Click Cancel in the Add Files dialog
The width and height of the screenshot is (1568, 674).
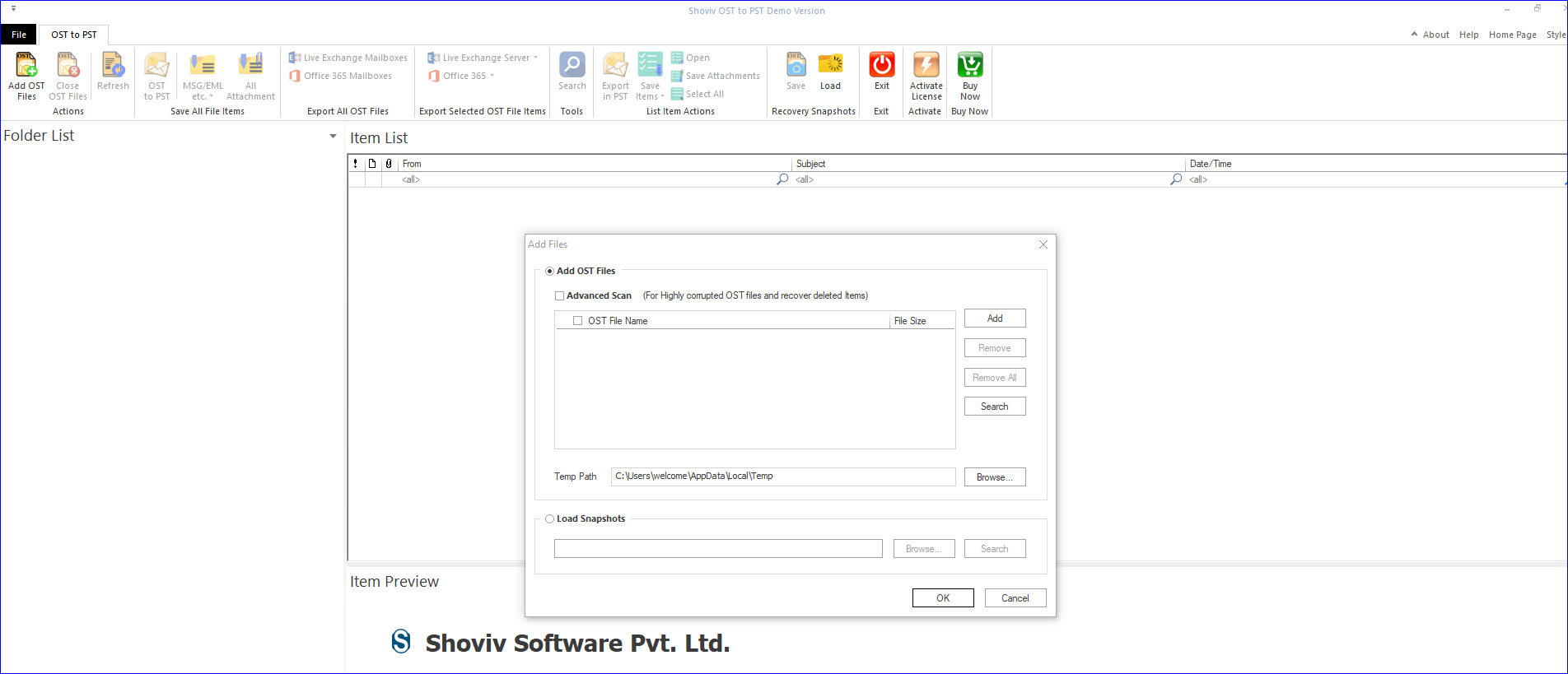tap(1015, 598)
